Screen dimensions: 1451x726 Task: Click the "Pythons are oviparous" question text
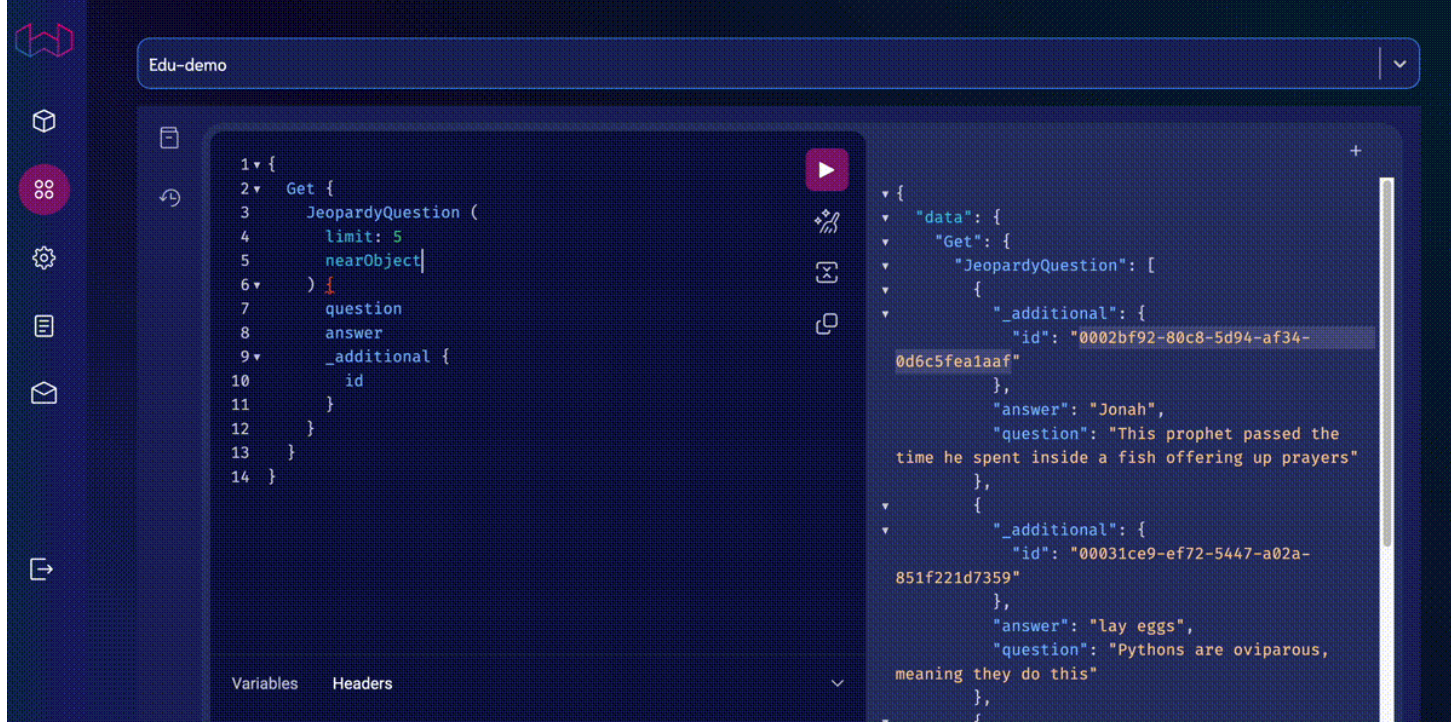(1219, 650)
